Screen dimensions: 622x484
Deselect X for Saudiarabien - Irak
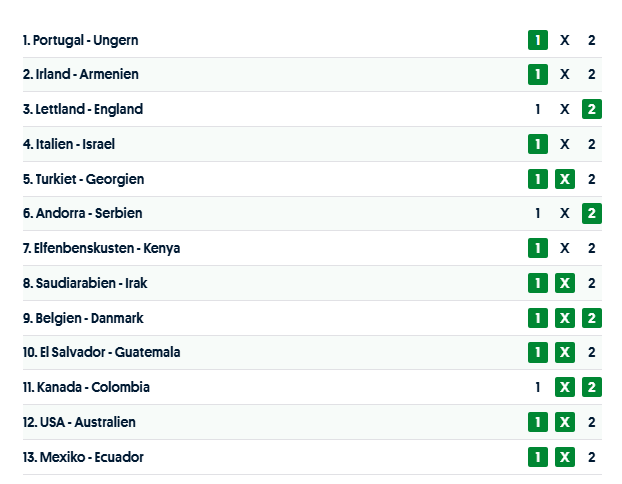(565, 283)
